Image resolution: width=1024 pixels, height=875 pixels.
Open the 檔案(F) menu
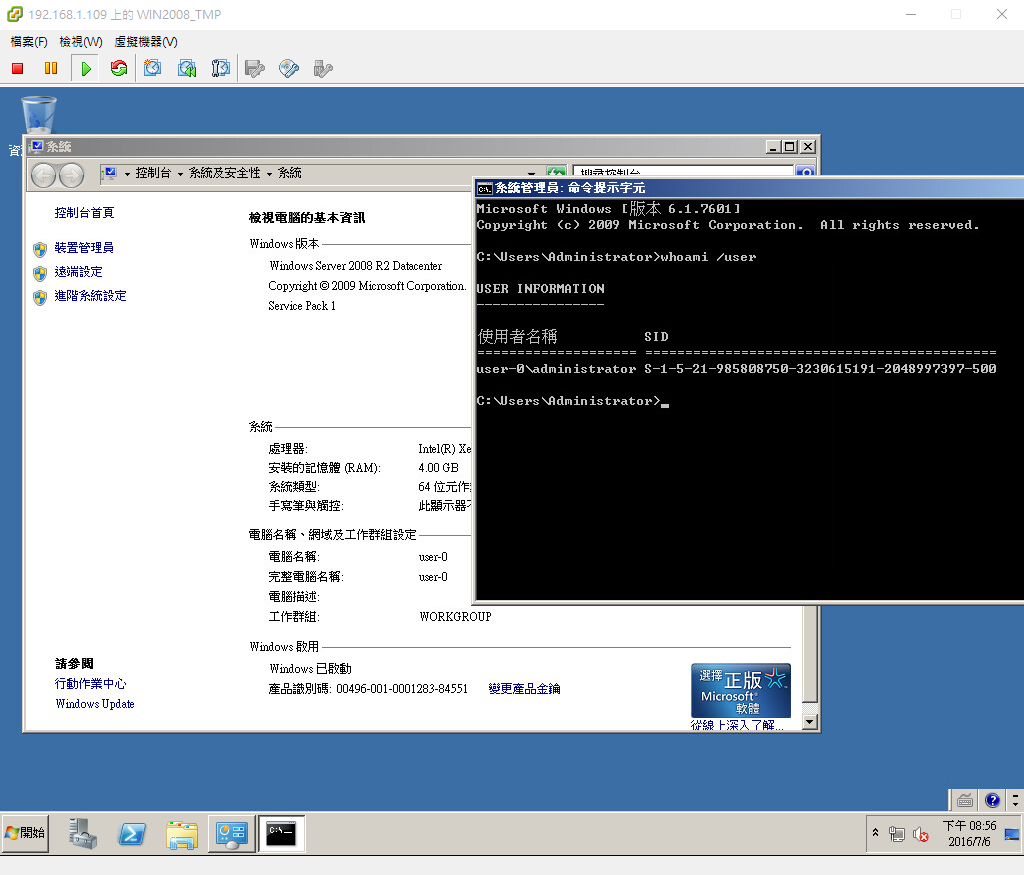pyautogui.click(x=29, y=42)
